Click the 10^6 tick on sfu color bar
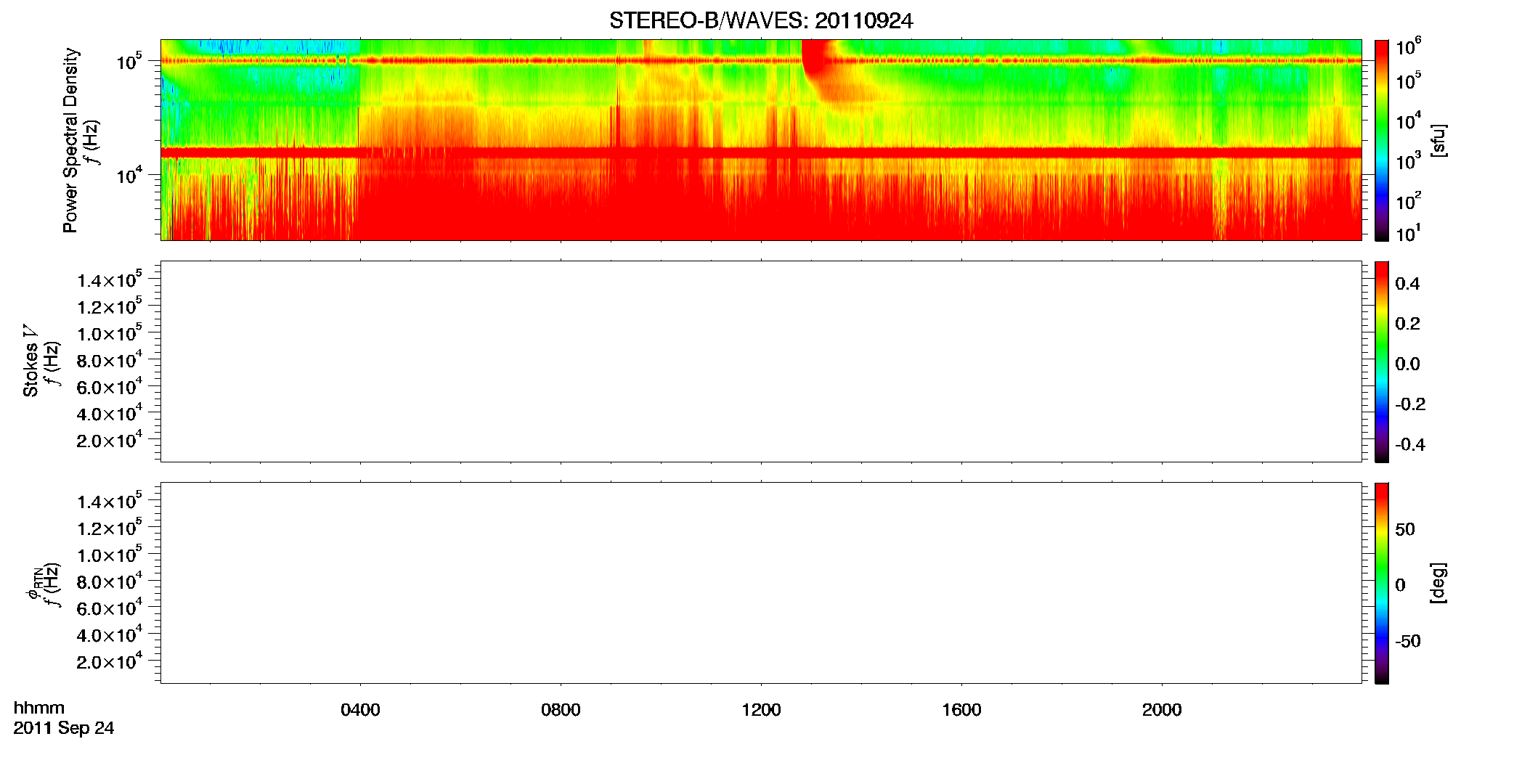1522x784 pixels. 1409,48
